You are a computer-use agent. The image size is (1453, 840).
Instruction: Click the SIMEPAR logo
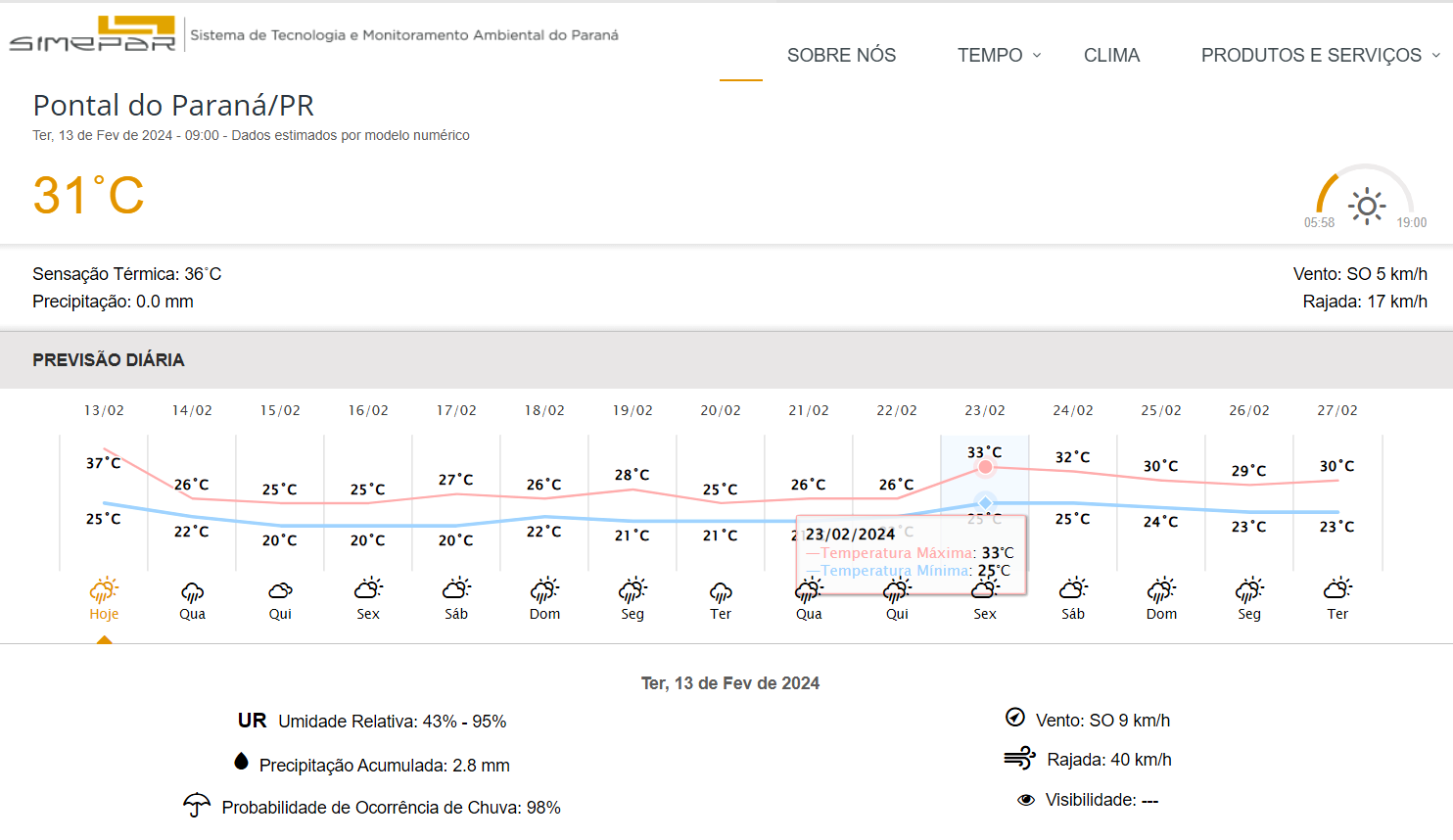92,33
